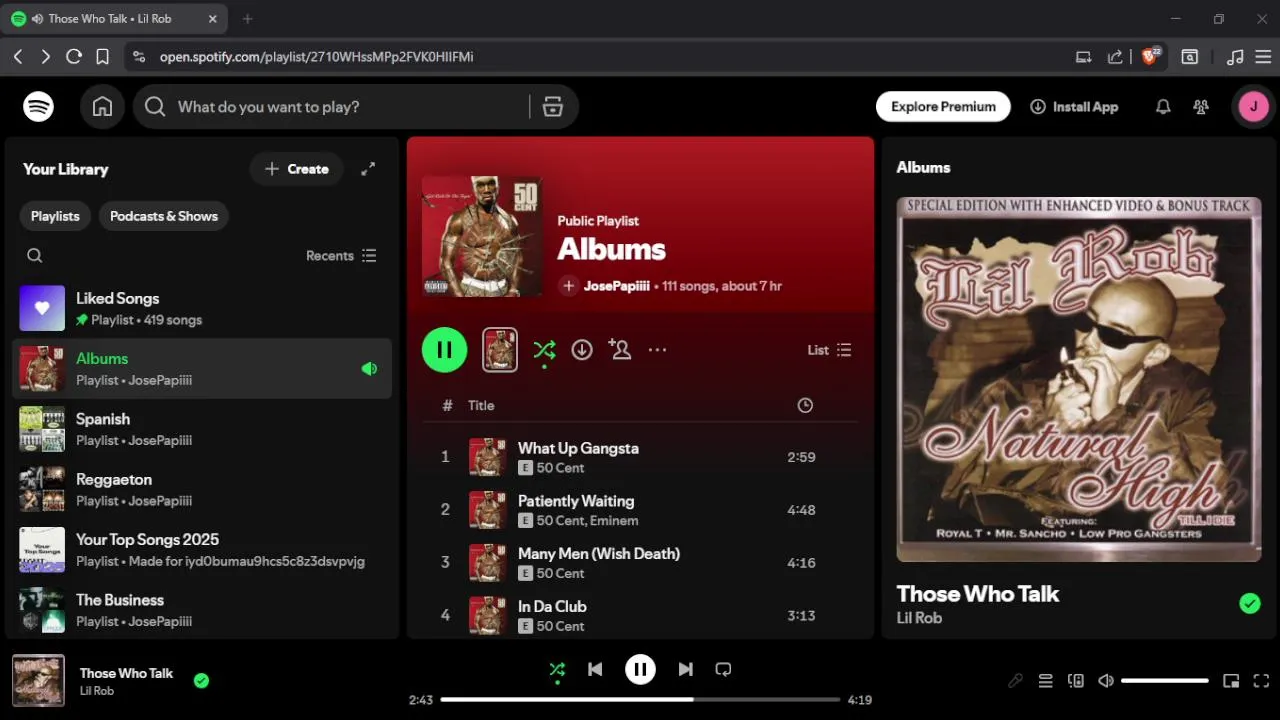The height and width of the screenshot is (720, 1280).
Task: Open the Lil Rob link in the bottom player bar
Action: 97,691
